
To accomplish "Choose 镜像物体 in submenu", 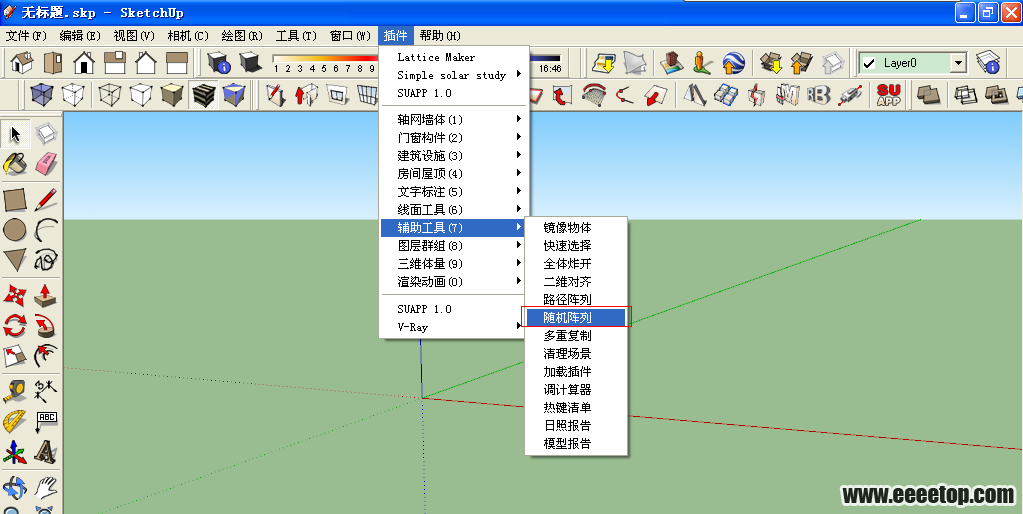I will (576, 228).
